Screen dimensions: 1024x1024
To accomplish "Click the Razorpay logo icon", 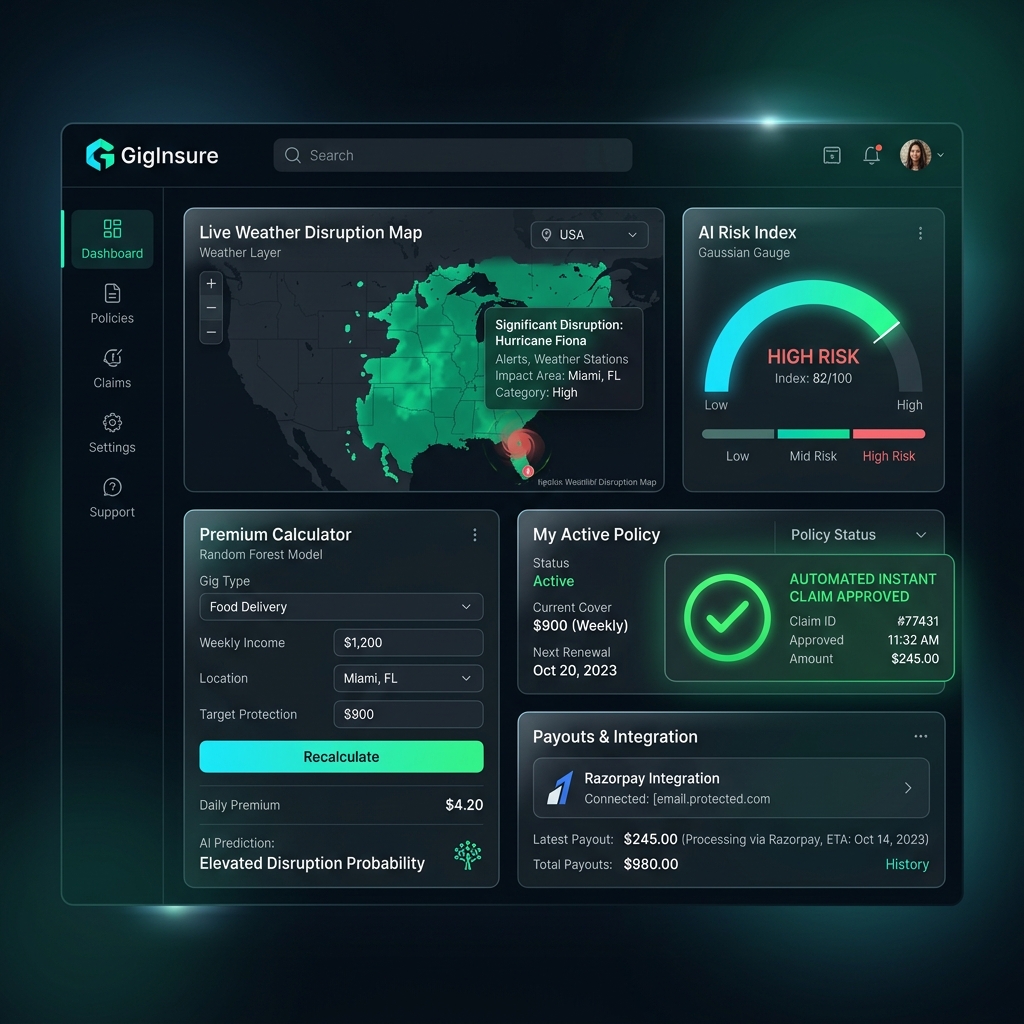I will (x=560, y=788).
